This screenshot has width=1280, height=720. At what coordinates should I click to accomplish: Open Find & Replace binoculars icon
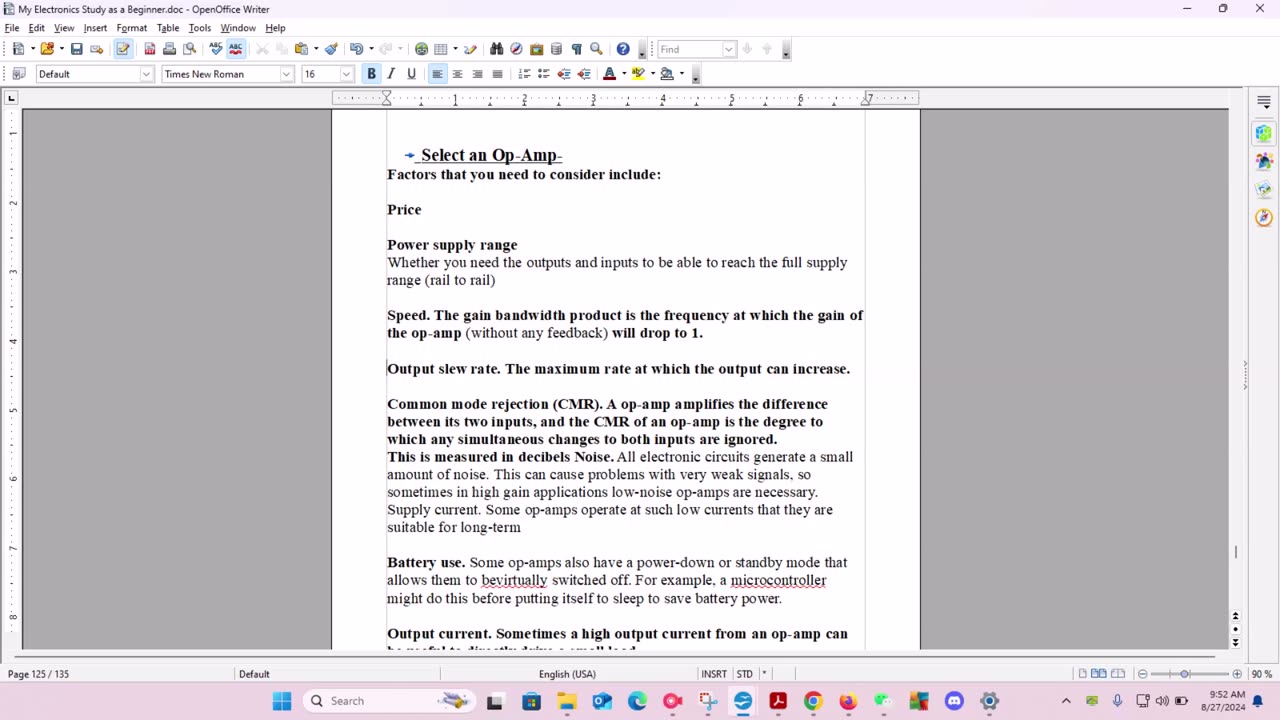pyautogui.click(x=497, y=48)
